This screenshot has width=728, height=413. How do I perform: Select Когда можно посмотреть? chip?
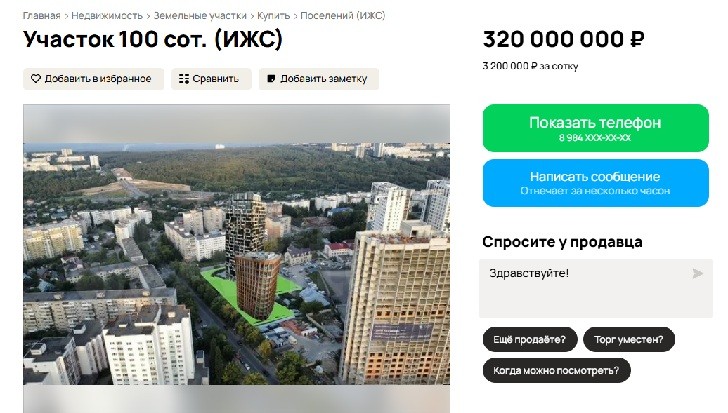click(x=556, y=370)
